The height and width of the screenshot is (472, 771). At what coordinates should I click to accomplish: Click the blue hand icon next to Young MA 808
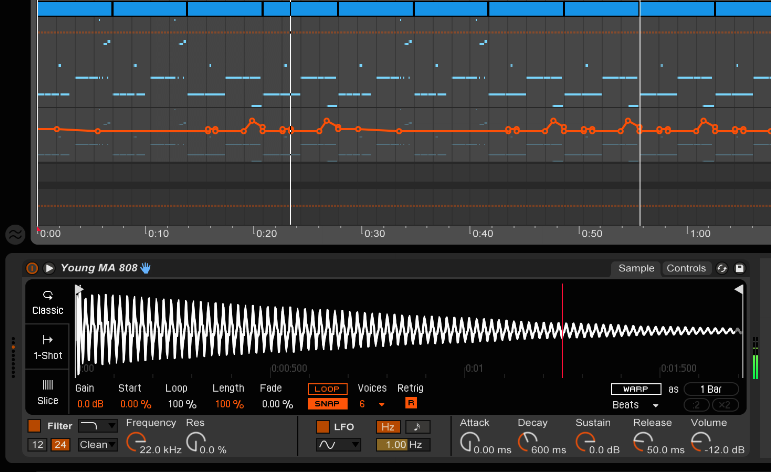146,268
